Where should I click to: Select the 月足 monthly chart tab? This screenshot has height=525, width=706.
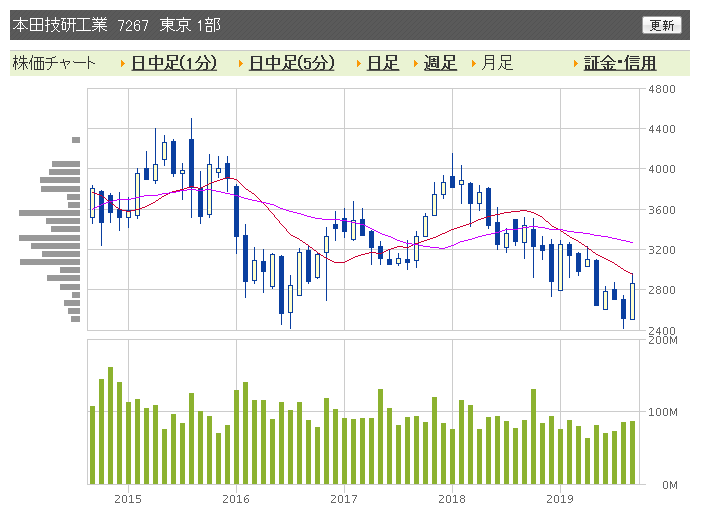(497, 63)
